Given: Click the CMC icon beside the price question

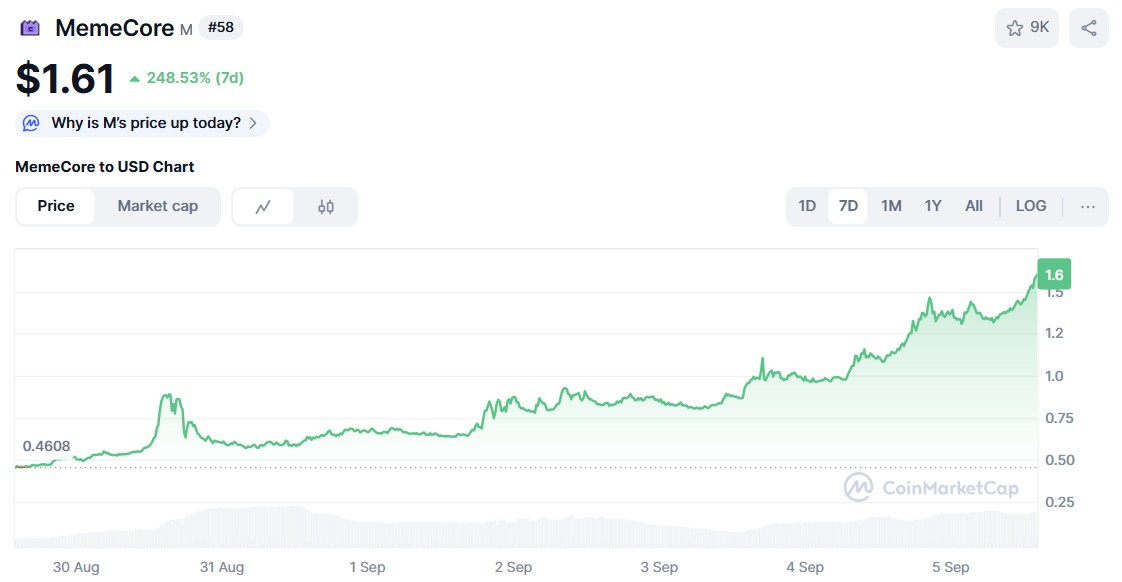Looking at the screenshot, I should pos(31,123).
